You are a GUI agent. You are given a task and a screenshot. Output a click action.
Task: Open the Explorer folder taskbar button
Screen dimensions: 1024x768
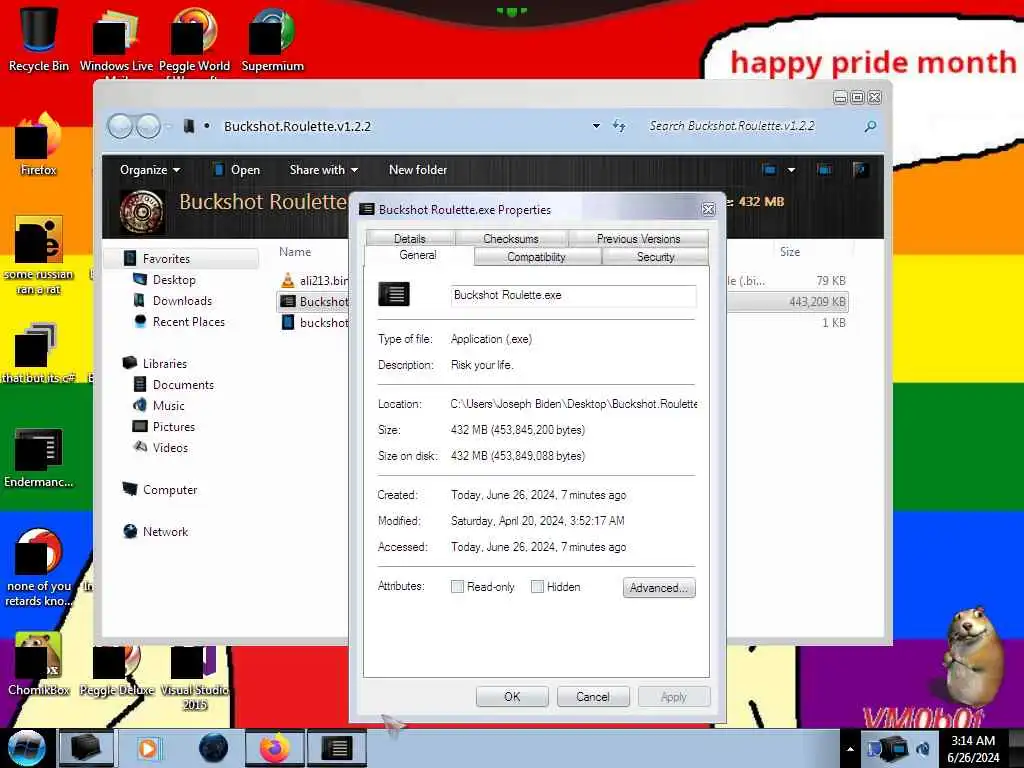(86, 748)
